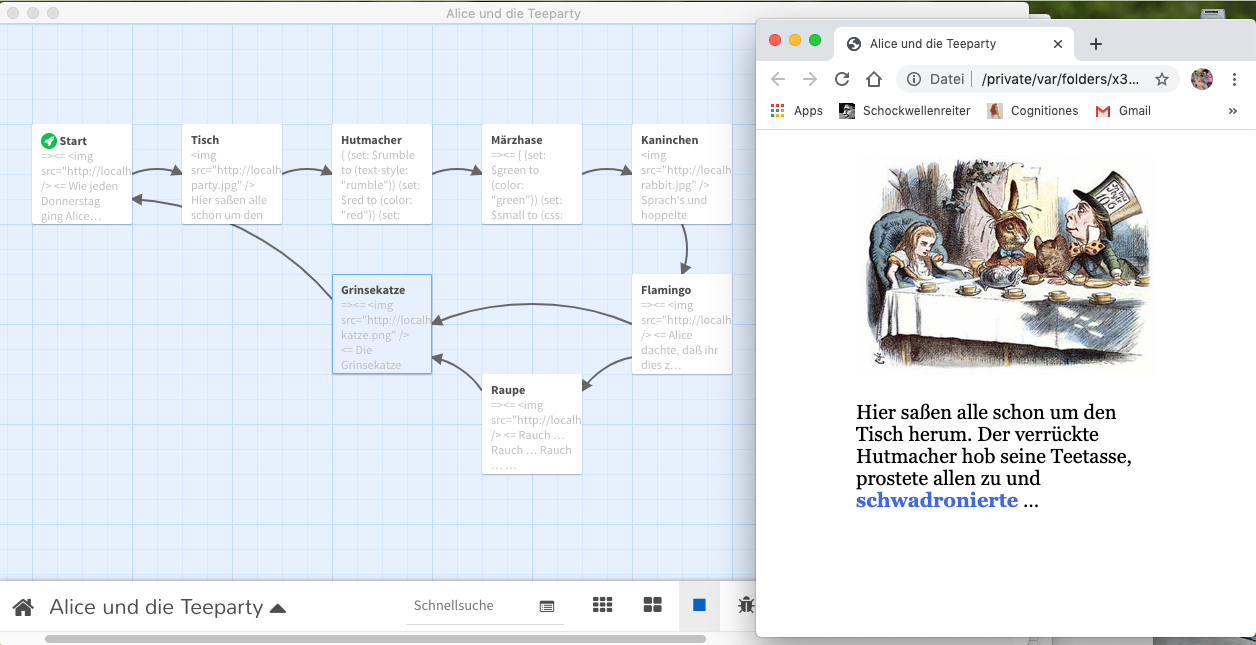Select the full passage view blue square

699,605
